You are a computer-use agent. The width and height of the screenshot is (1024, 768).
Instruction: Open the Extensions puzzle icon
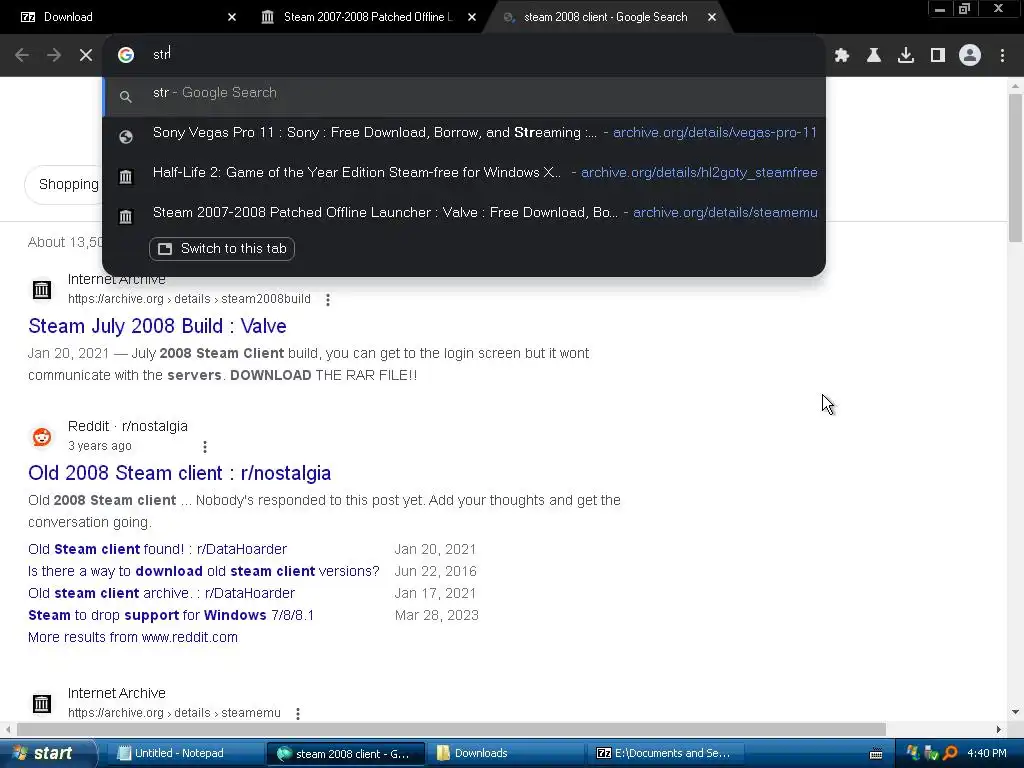tap(842, 56)
